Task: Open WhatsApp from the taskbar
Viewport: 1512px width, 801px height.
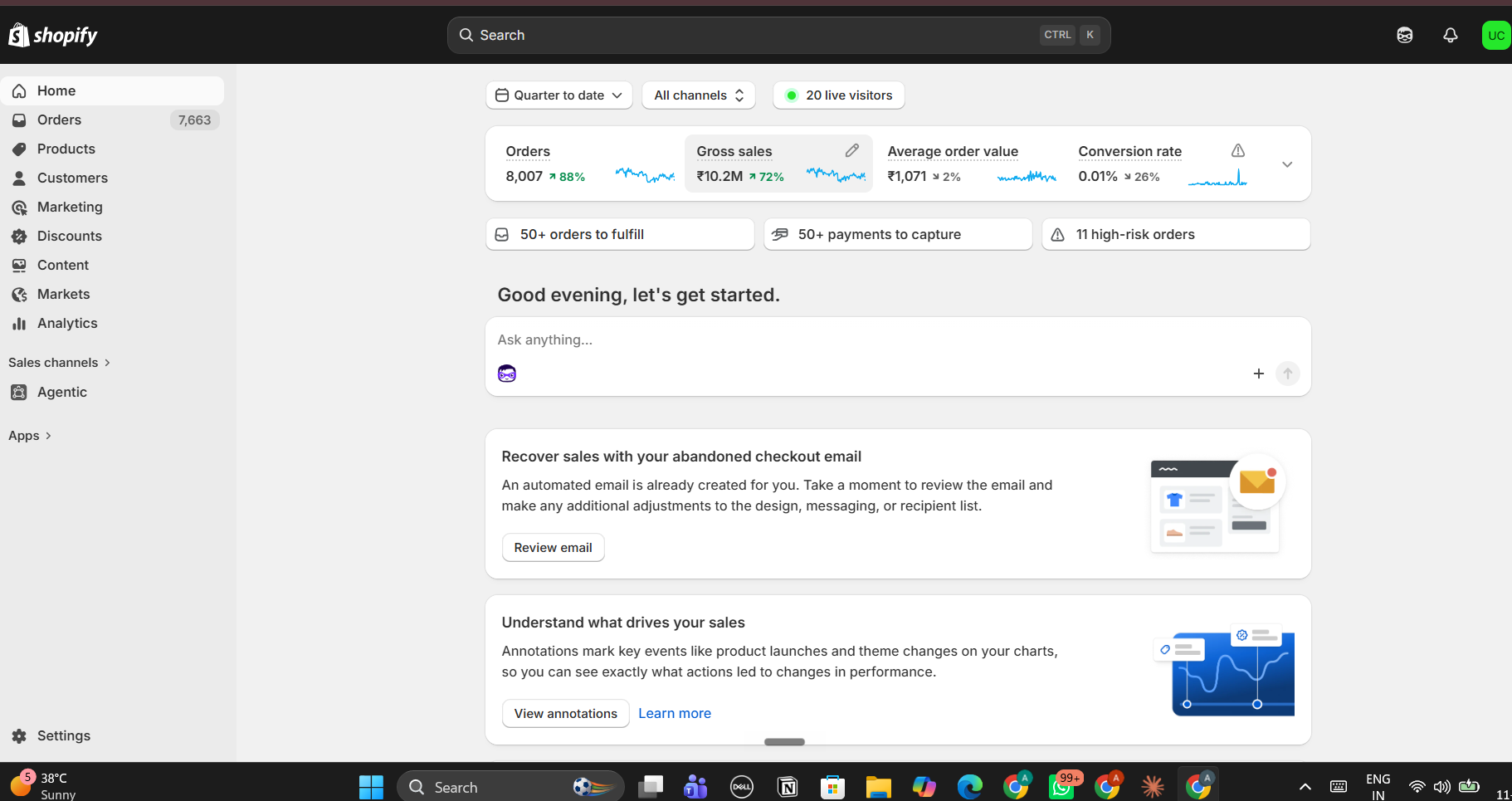Action: pos(1062,786)
